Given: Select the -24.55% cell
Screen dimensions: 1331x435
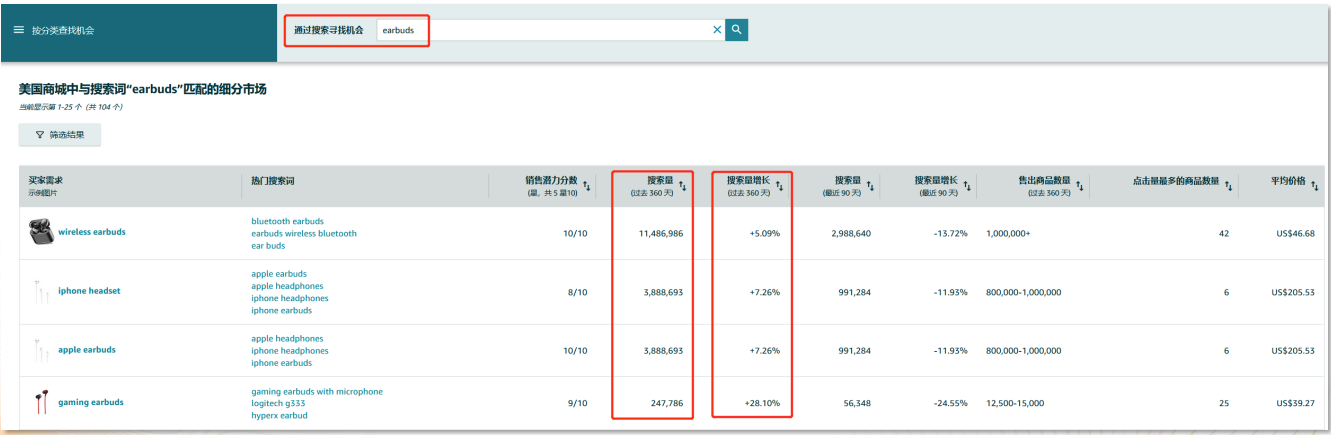Looking at the screenshot, I should coord(949,402).
